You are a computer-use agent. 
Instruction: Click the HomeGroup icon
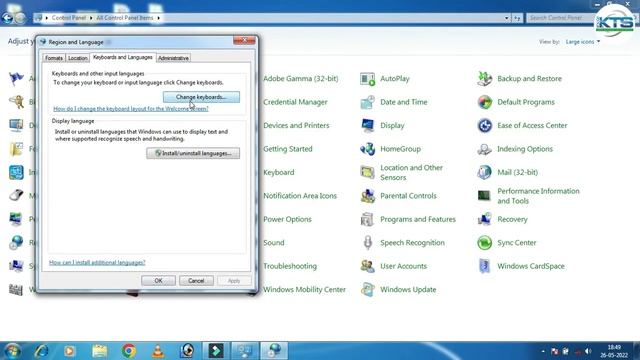tap(367, 149)
